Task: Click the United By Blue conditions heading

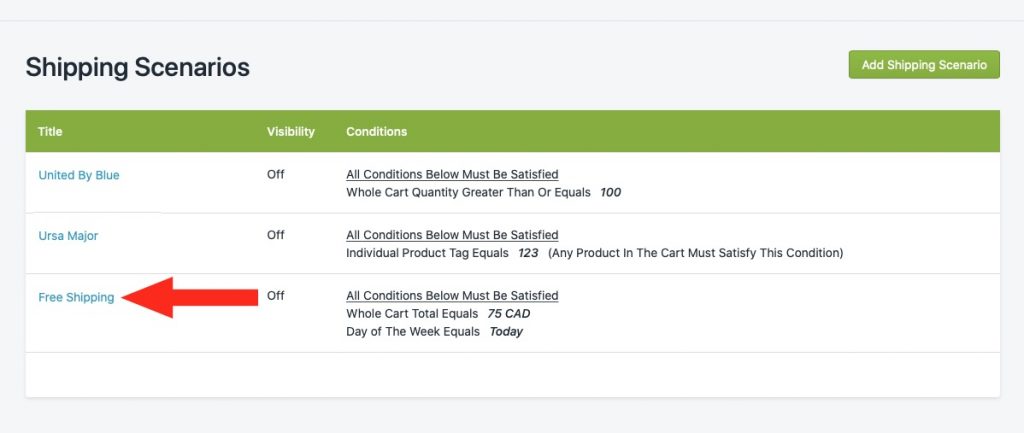Action: coord(453,174)
